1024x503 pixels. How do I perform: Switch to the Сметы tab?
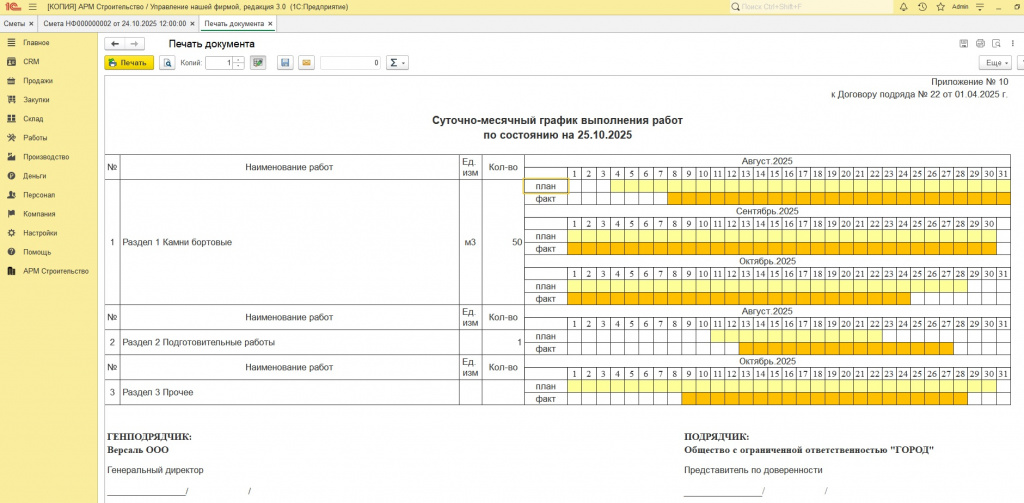[15, 23]
